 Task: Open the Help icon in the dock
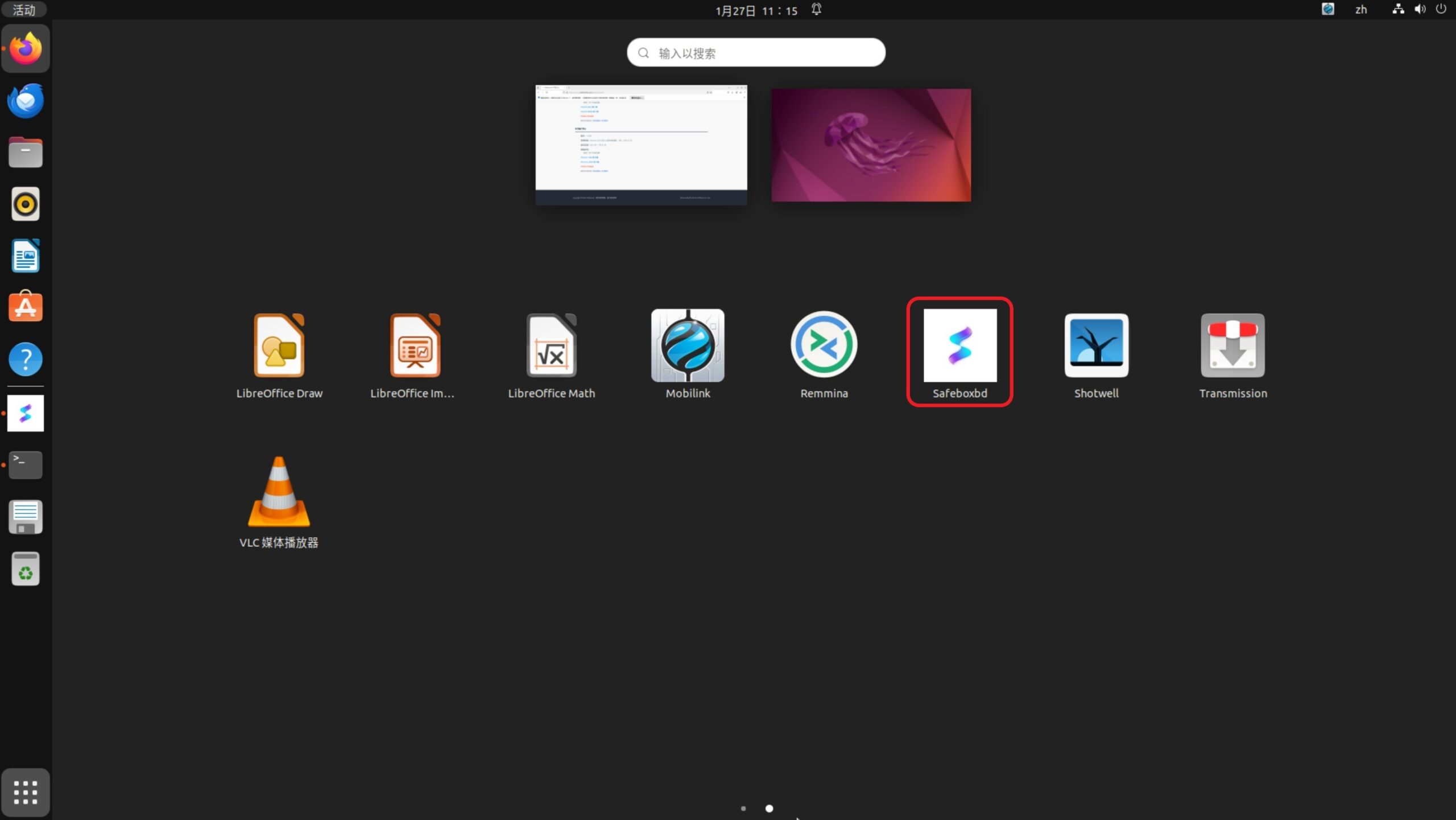pyautogui.click(x=26, y=359)
